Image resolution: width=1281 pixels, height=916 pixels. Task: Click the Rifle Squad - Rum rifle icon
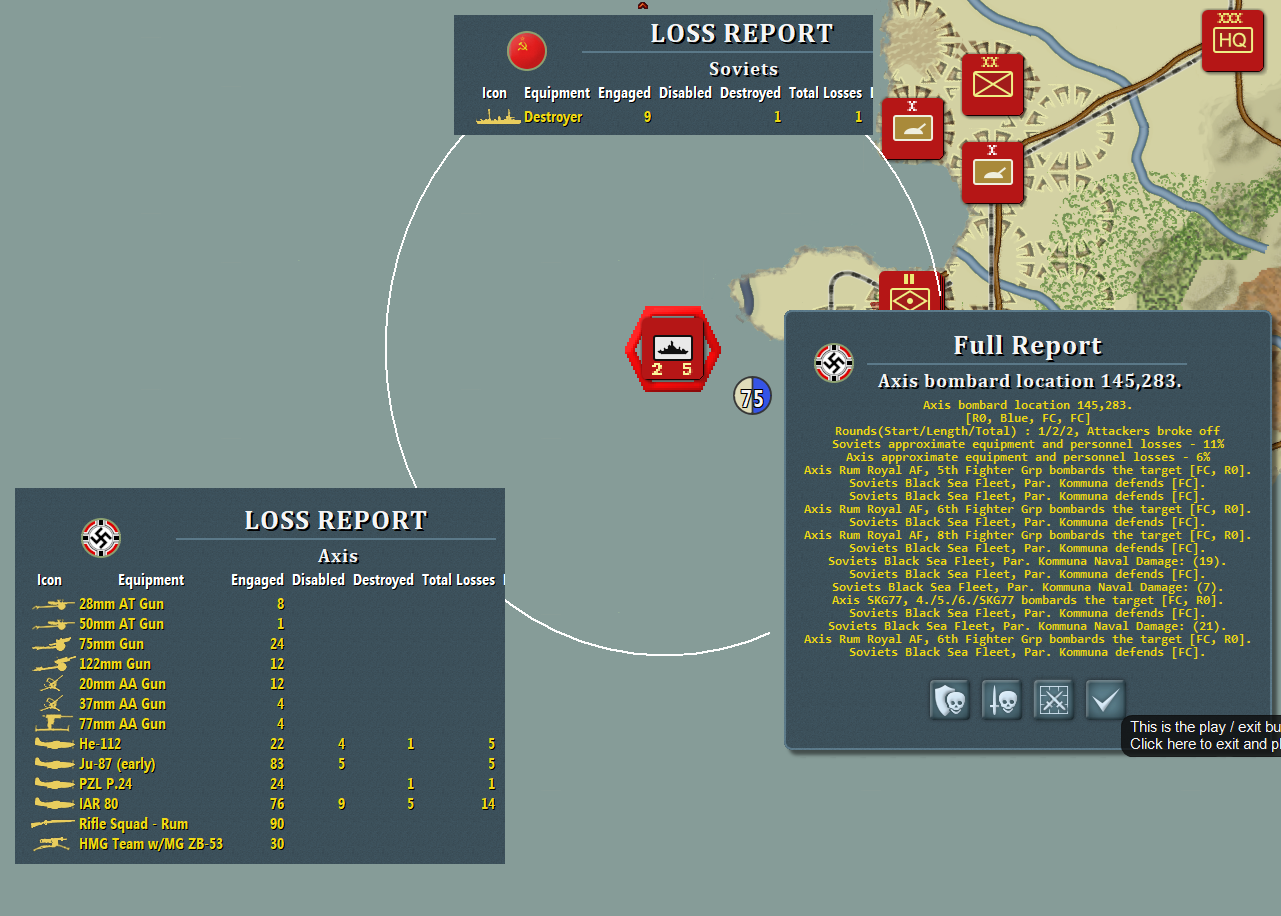[x=51, y=824]
